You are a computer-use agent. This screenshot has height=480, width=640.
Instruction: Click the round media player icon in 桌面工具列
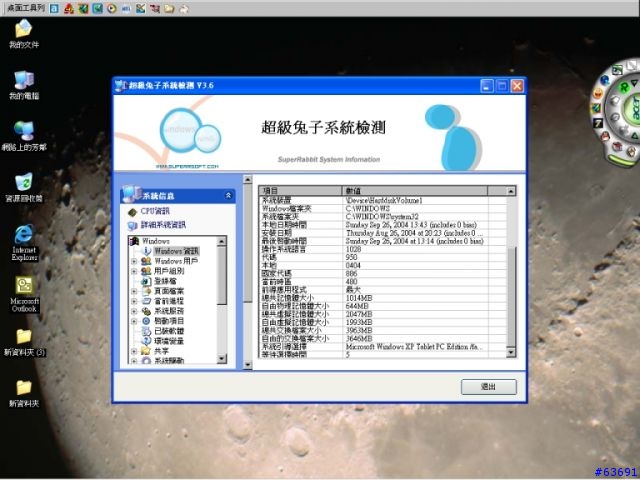[x=111, y=8]
